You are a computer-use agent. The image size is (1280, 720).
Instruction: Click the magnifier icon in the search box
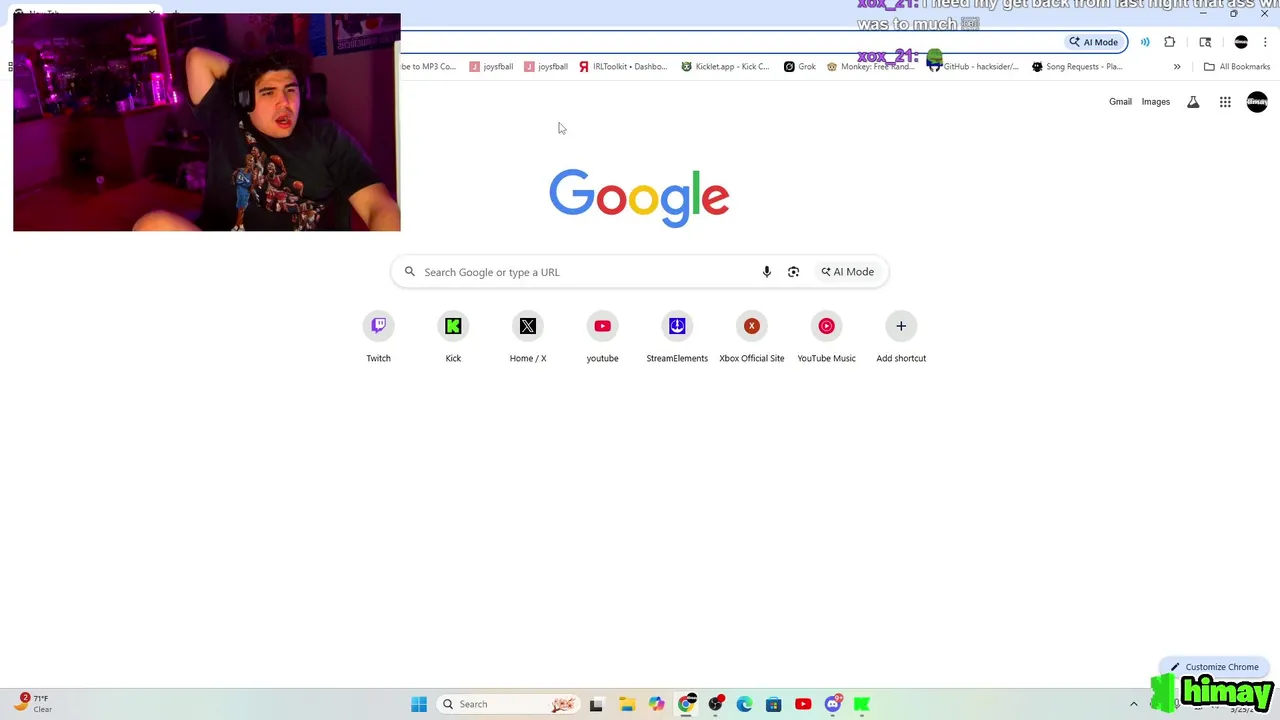pos(410,272)
